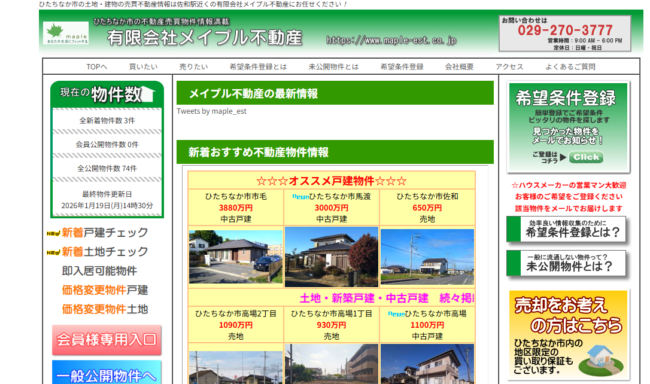
Task: Click the ☆ハウスメーカーの営業マン大歓迎 notice
Action: (x=568, y=185)
